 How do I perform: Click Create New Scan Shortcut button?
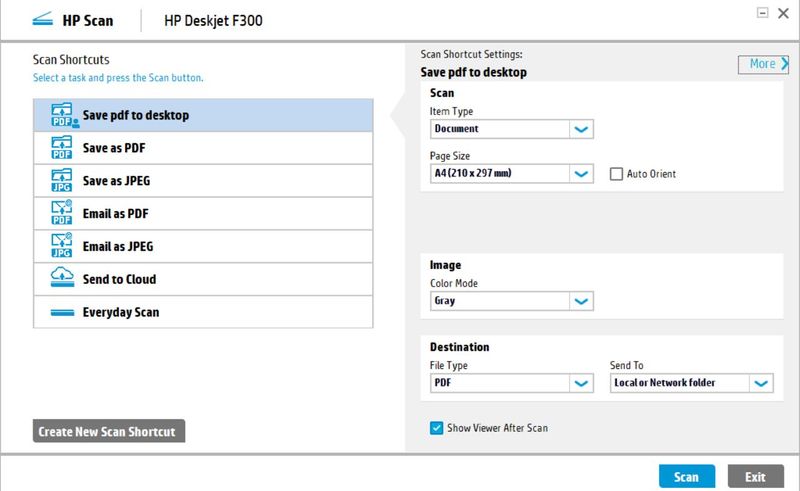coord(109,431)
